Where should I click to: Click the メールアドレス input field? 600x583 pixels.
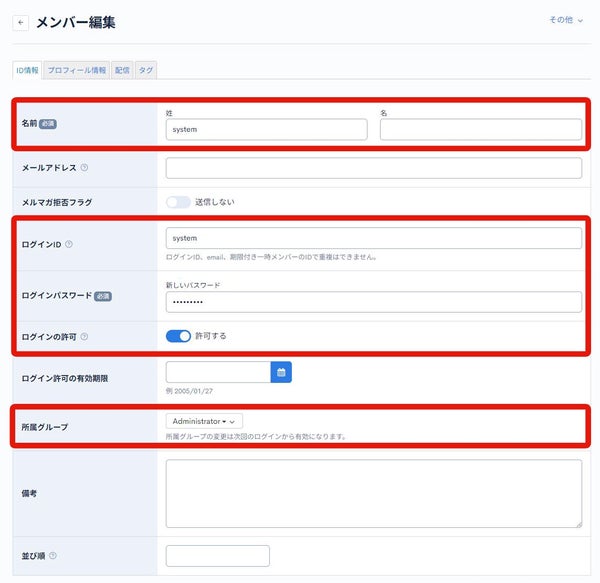click(x=374, y=168)
